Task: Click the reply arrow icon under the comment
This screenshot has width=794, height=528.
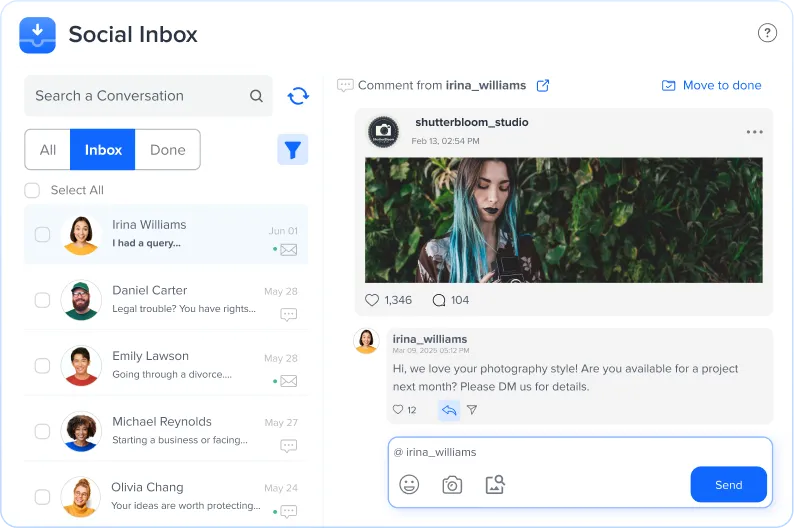Action: [449, 410]
